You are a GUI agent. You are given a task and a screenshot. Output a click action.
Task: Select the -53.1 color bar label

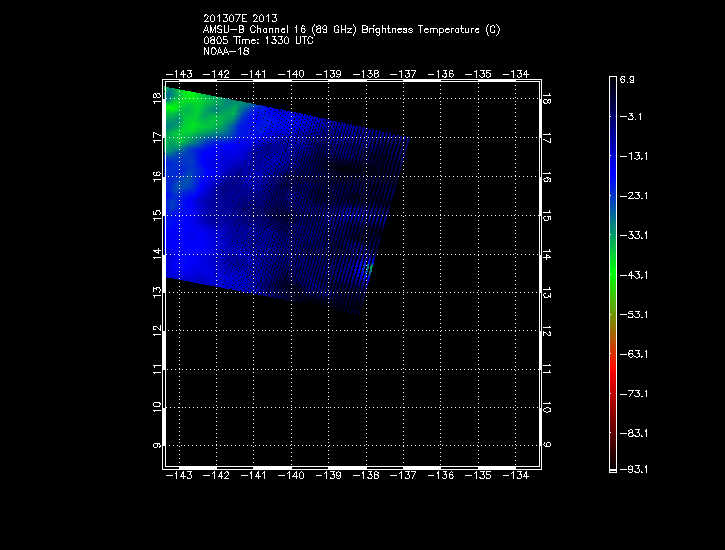pyautogui.click(x=633, y=315)
